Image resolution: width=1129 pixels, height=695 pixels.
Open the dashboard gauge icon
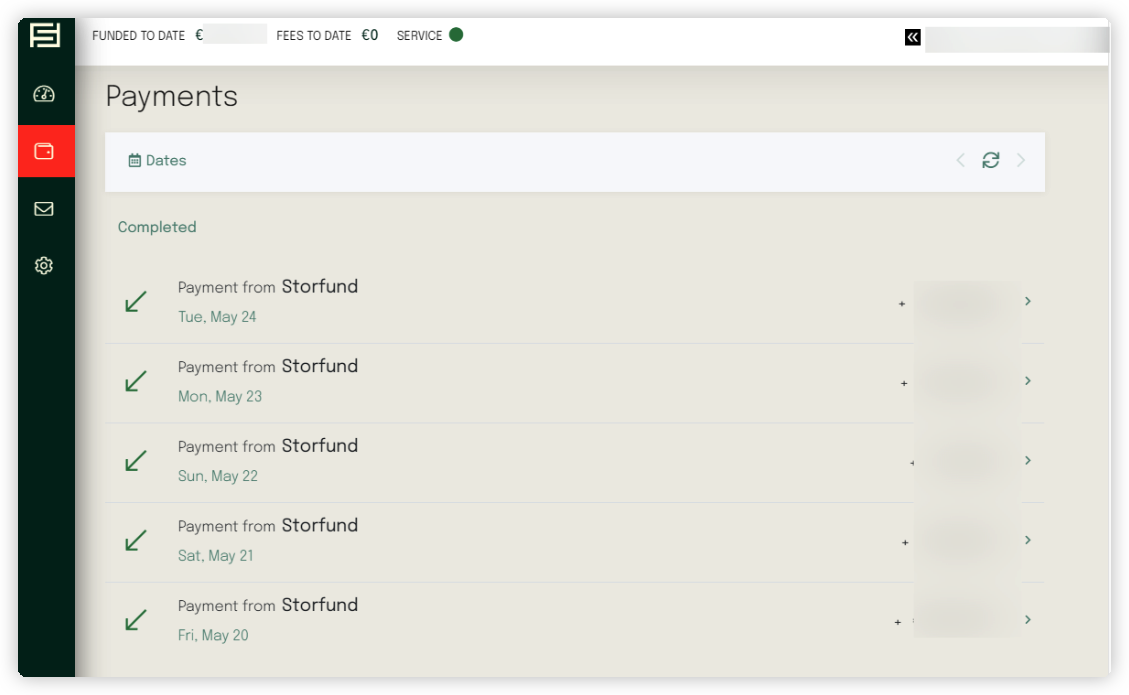(44, 94)
